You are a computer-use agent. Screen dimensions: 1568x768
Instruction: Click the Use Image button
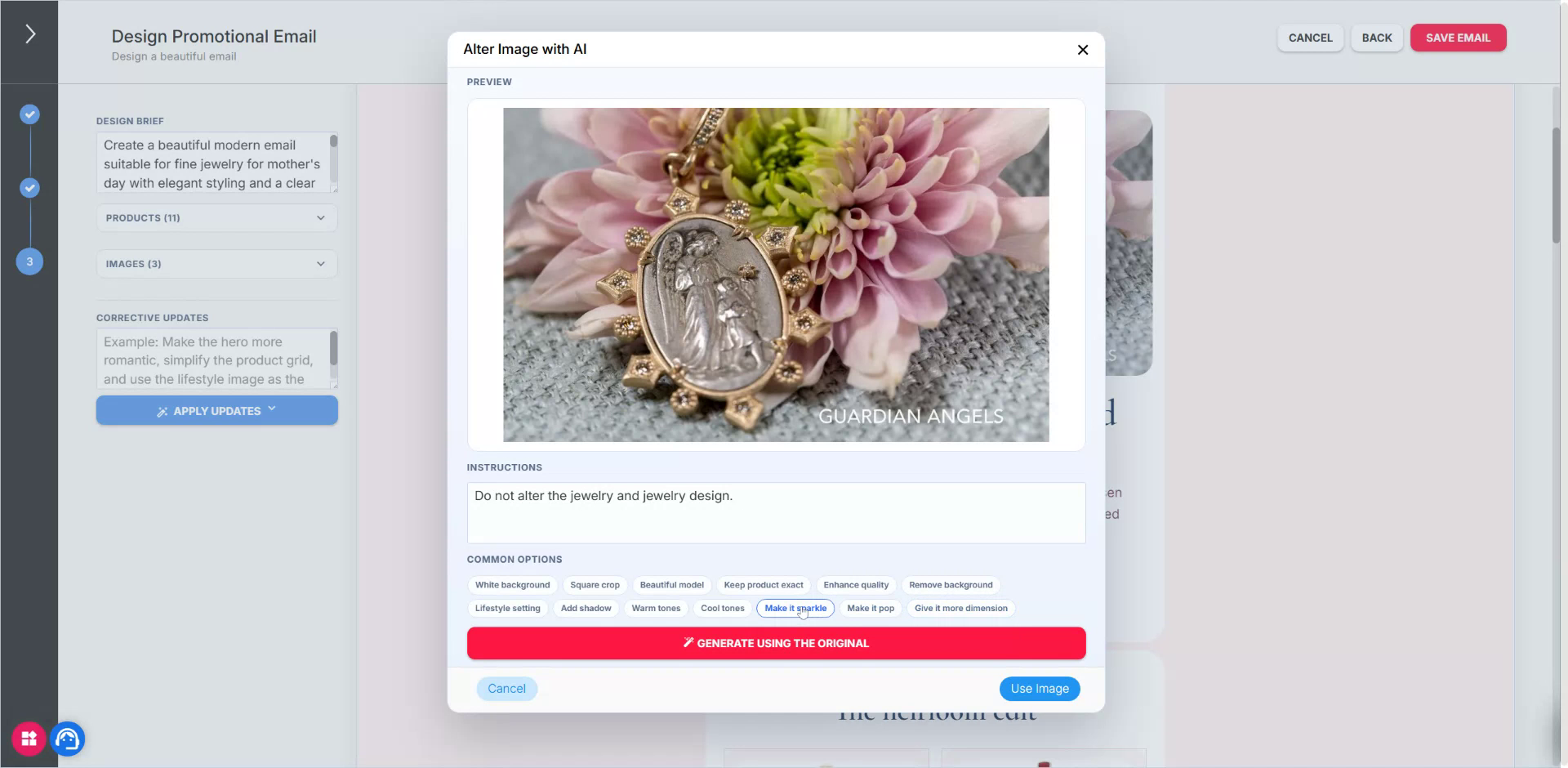point(1040,689)
